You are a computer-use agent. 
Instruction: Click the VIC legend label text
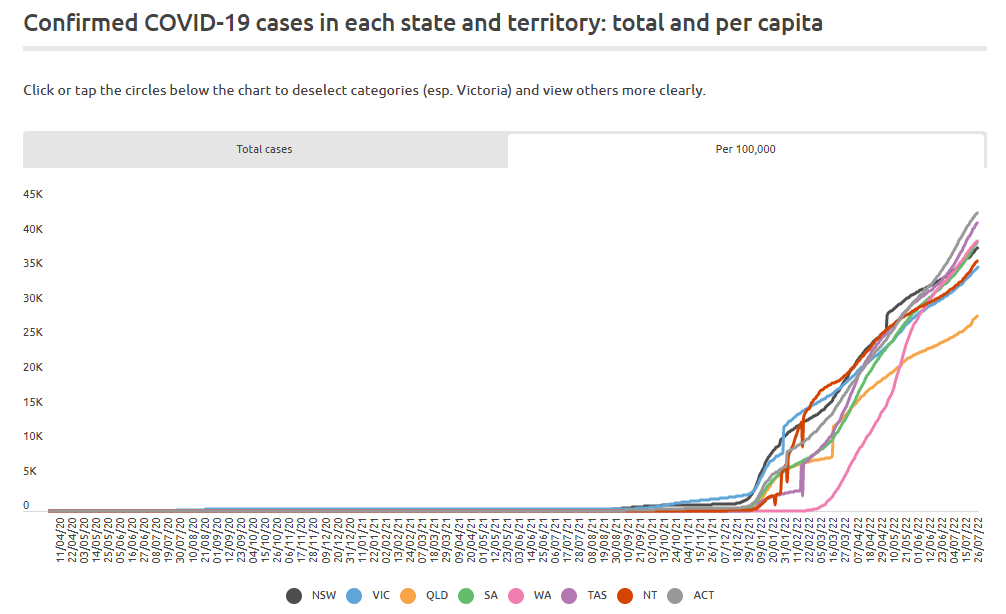(x=381, y=595)
